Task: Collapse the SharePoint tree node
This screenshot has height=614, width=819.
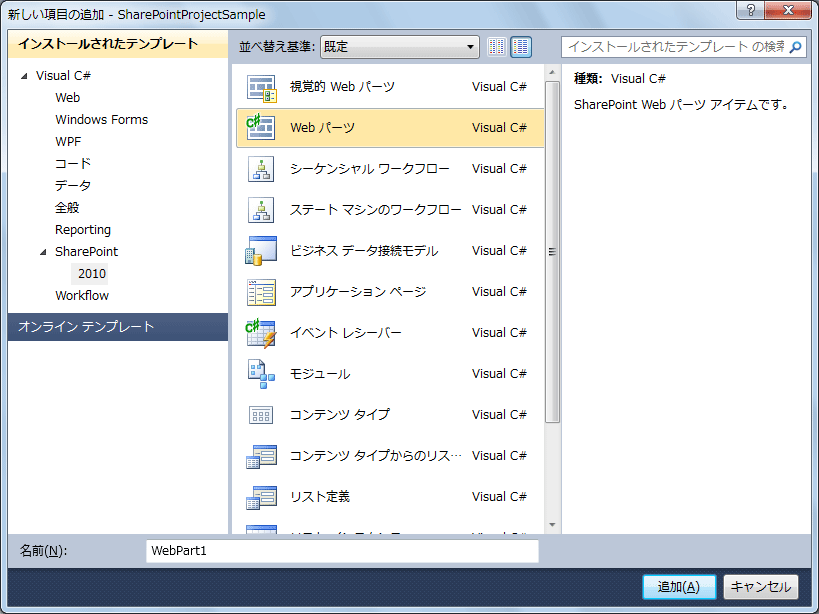Action: (x=43, y=252)
